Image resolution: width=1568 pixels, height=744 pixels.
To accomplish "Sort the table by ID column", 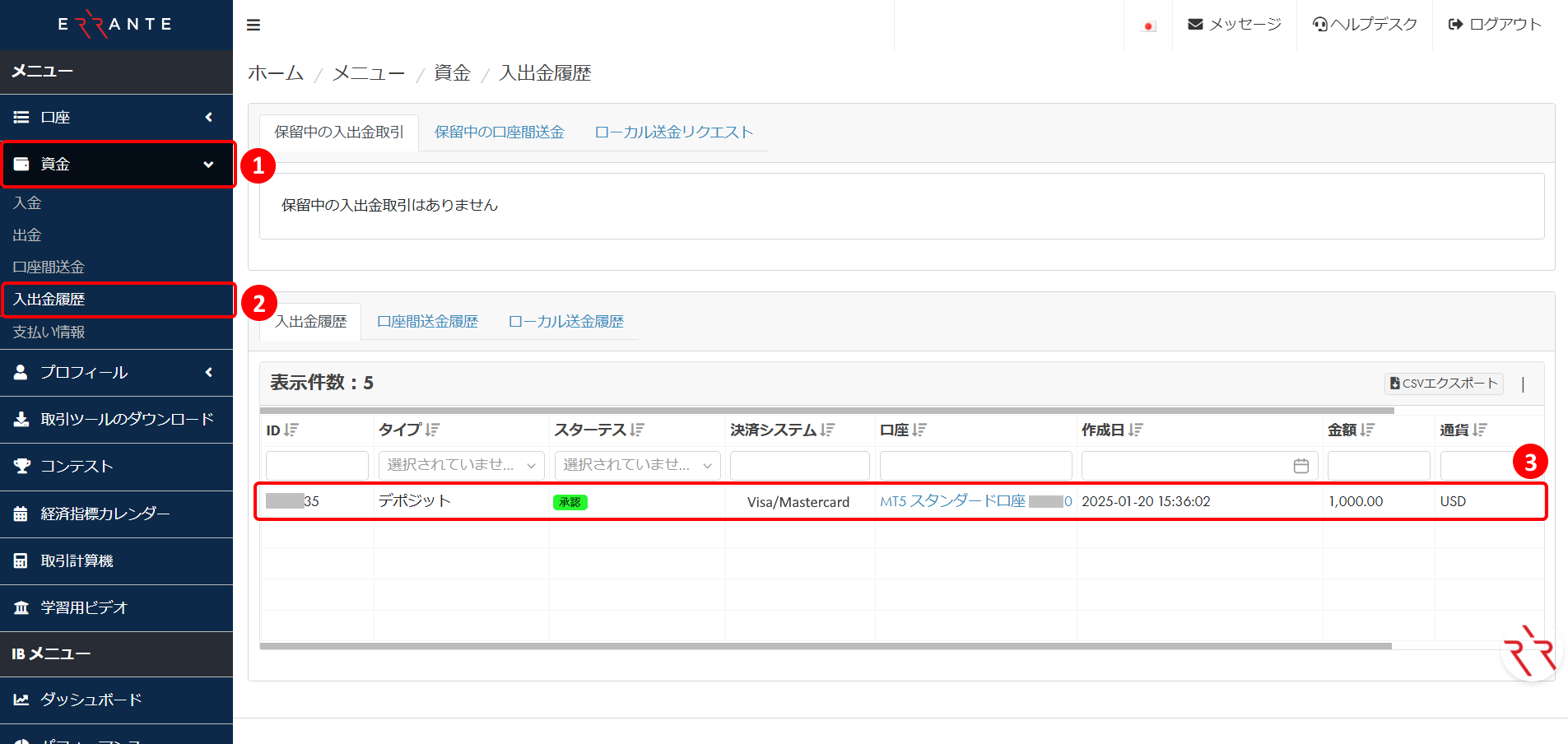I will point(291,430).
